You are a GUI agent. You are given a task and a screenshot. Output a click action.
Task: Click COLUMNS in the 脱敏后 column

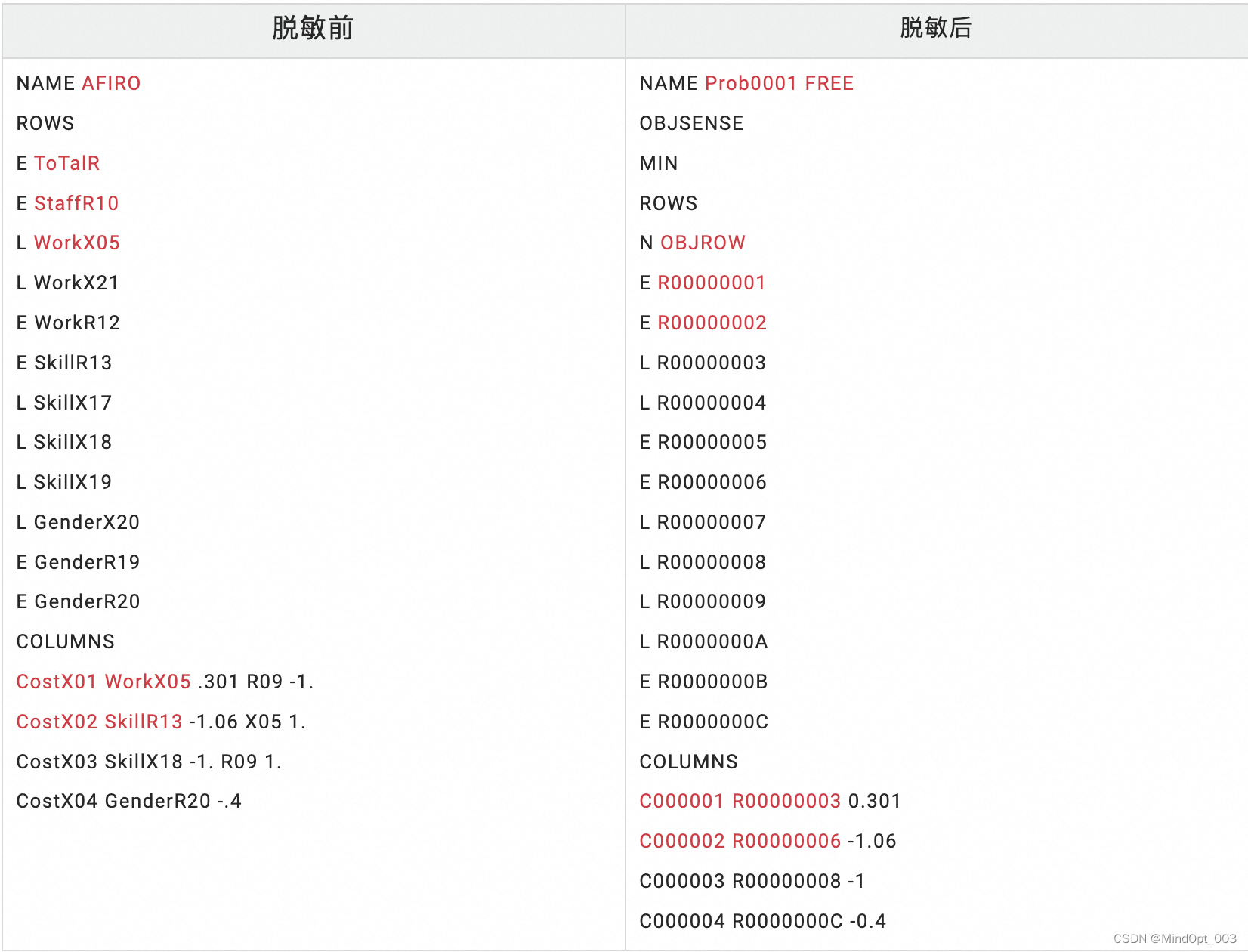pos(689,762)
